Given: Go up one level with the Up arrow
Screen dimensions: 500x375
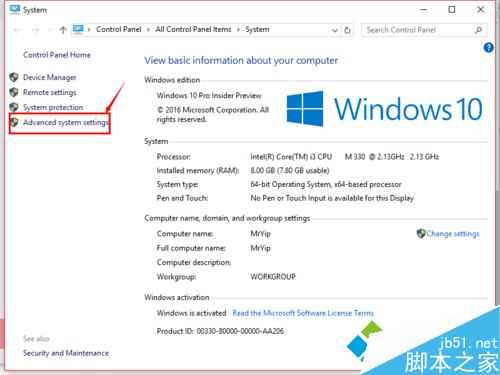Looking at the screenshot, I should pos(63,30).
